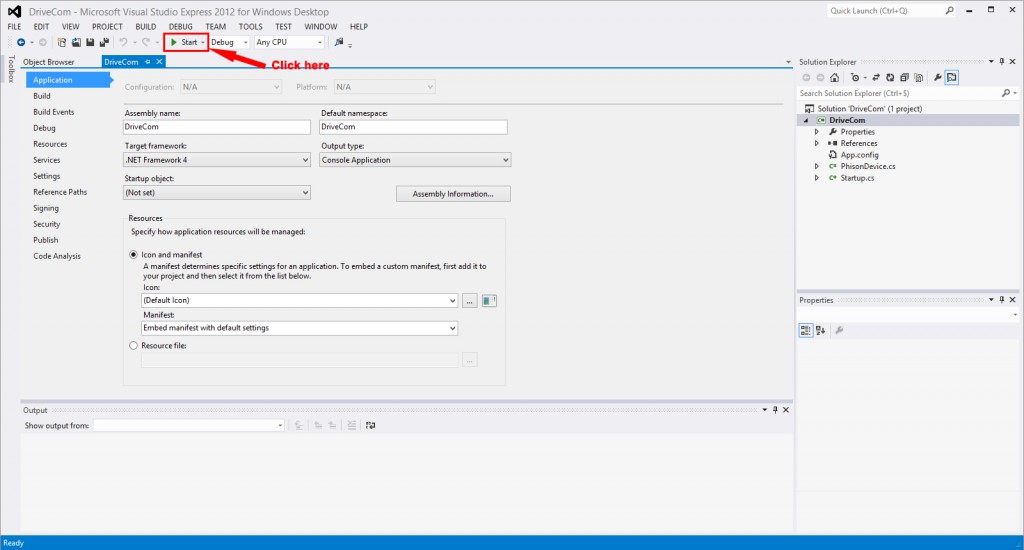This screenshot has width=1024, height=550.
Task: Click the Show All Files icon
Action: [x=919, y=78]
